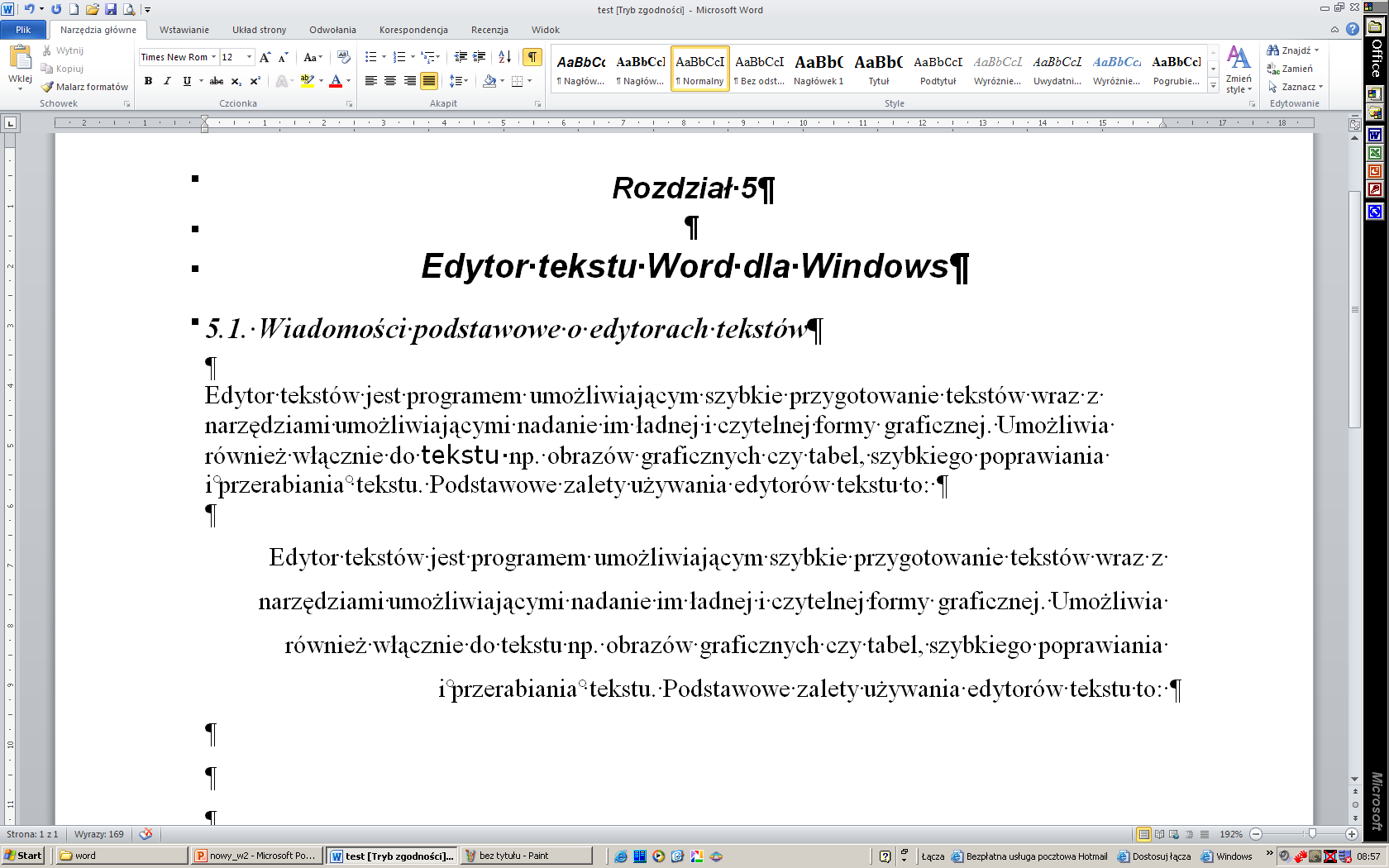Activate the Malarz formatów format painter

click(x=84, y=87)
